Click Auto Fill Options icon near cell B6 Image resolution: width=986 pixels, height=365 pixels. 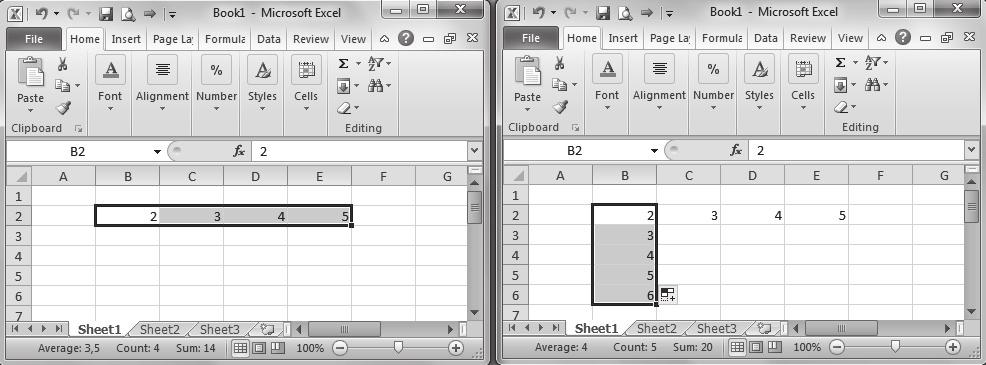pos(668,295)
